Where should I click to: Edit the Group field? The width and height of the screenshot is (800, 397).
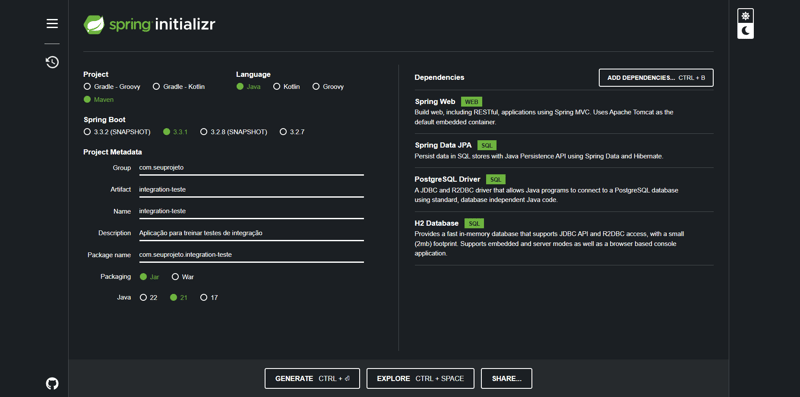pyautogui.click(x=251, y=168)
